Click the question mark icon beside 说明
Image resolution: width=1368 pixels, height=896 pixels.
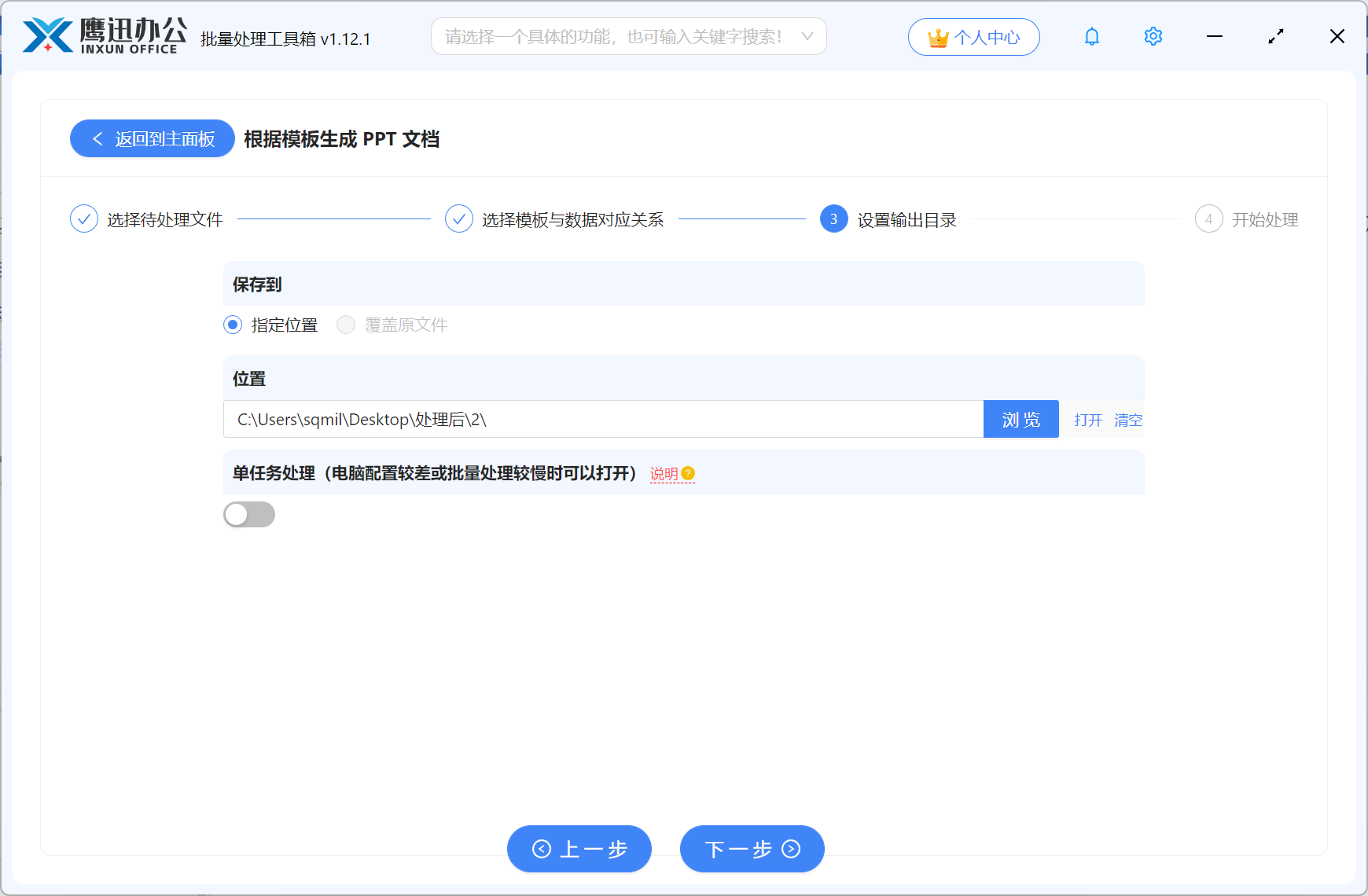tap(689, 473)
